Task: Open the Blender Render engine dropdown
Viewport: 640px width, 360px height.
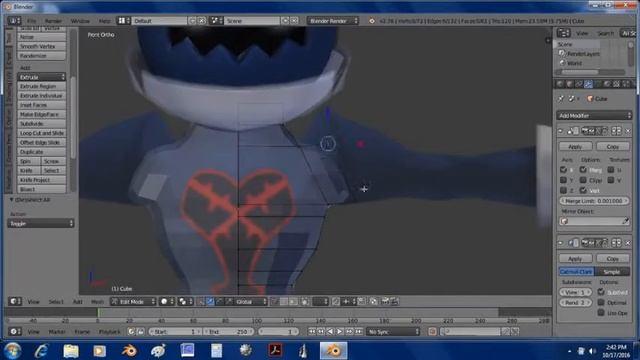Action: point(333,20)
